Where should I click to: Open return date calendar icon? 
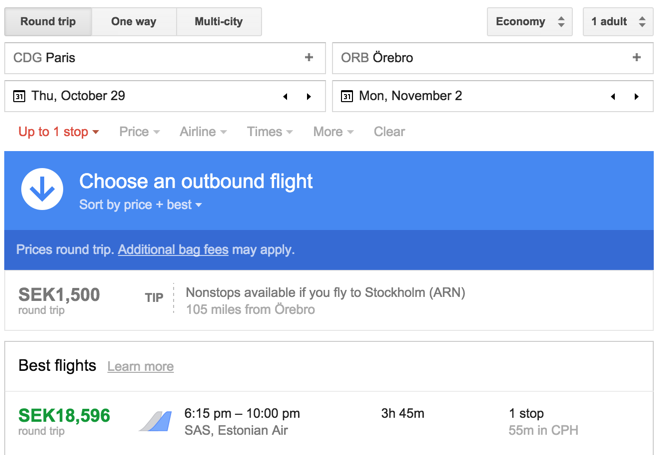[347, 97]
